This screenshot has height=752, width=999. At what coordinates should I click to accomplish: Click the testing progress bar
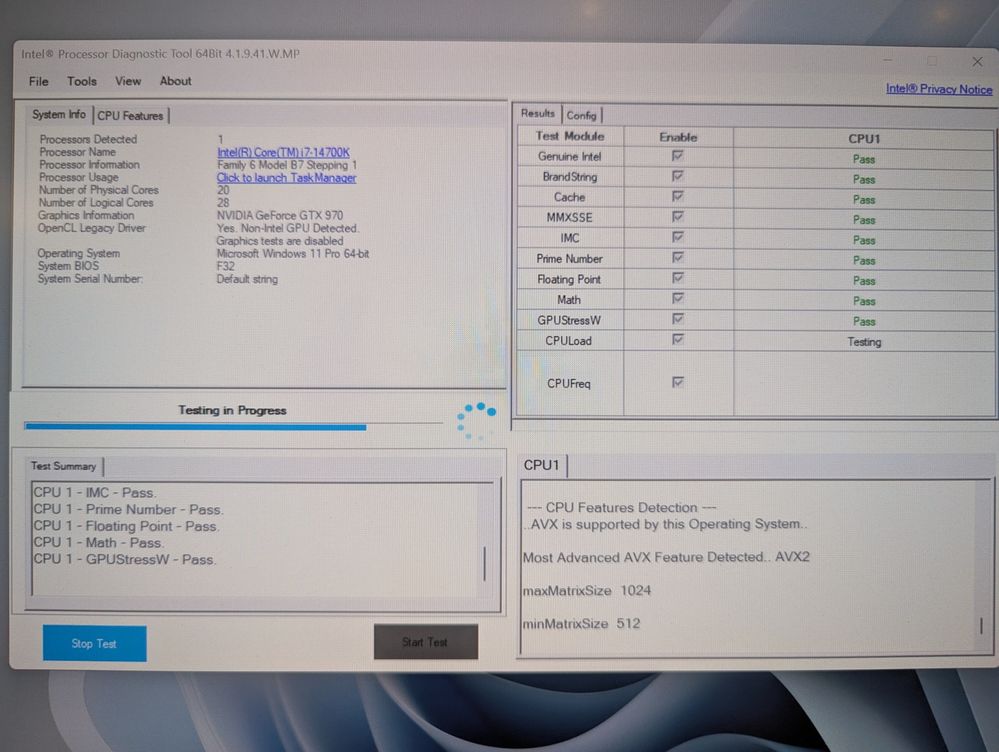(232, 427)
